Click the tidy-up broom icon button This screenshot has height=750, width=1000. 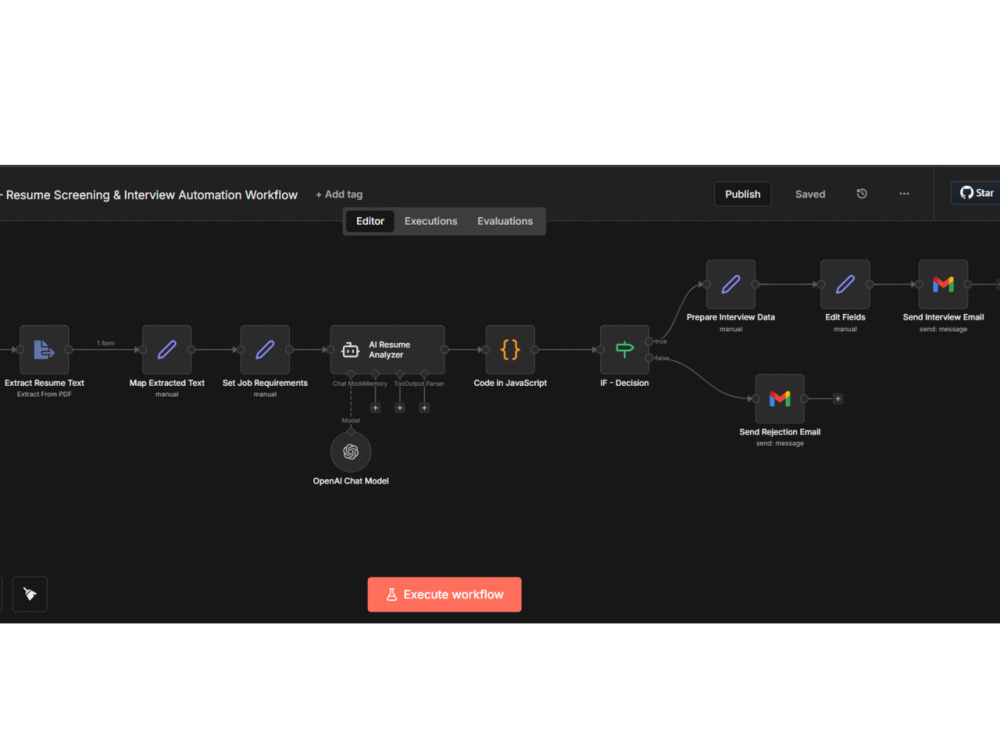tap(30, 594)
